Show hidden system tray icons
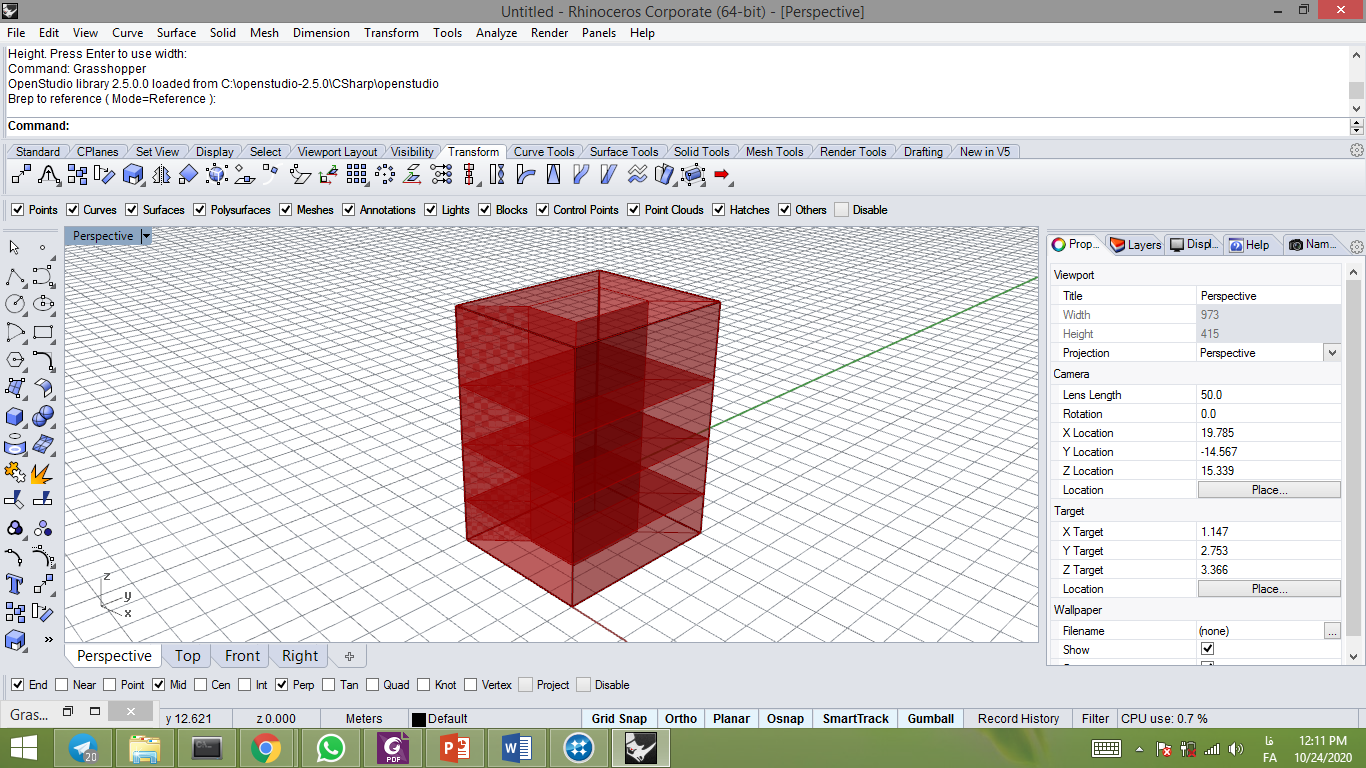The width and height of the screenshot is (1366, 768). click(1139, 748)
